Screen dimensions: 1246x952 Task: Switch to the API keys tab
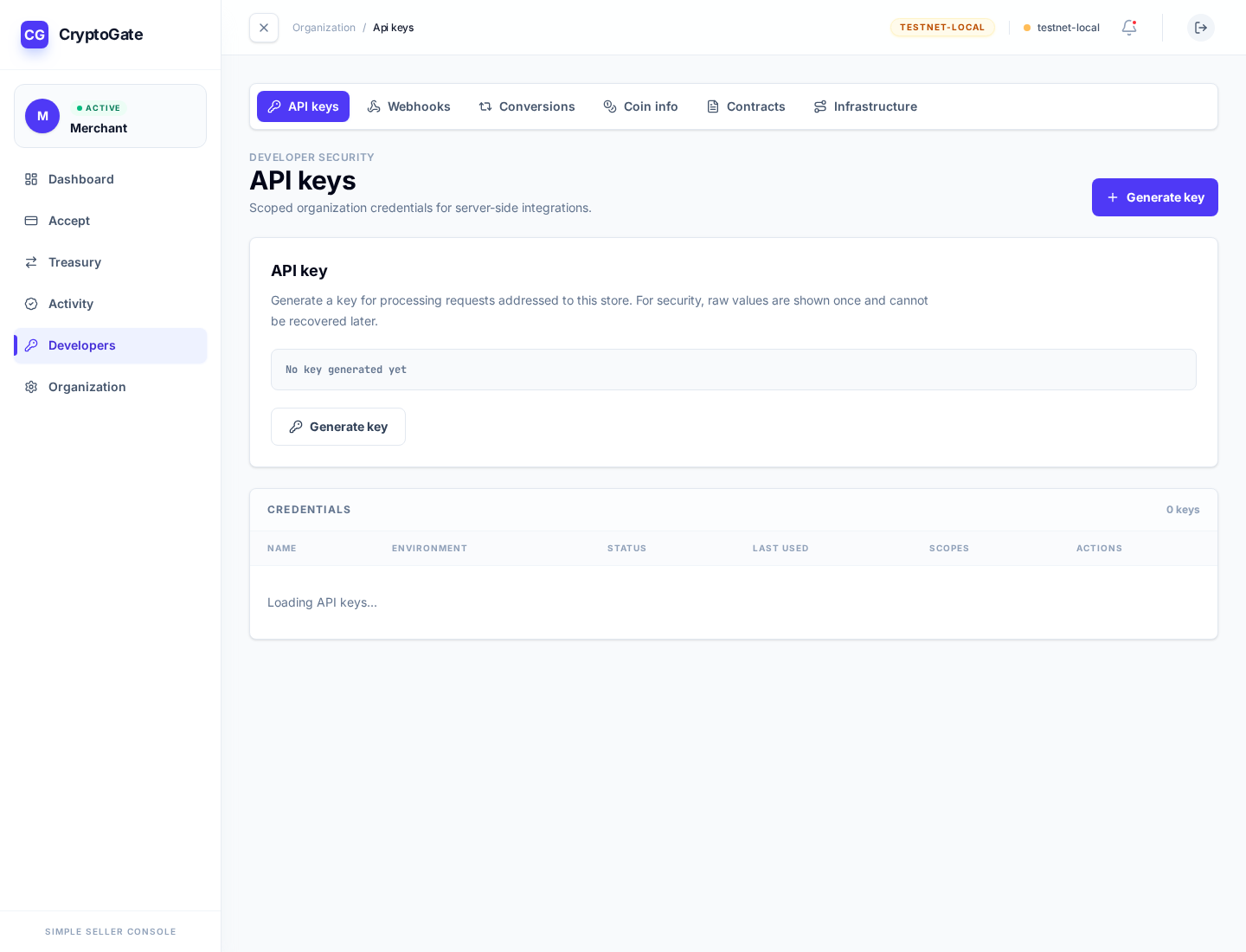pos(303,106)
